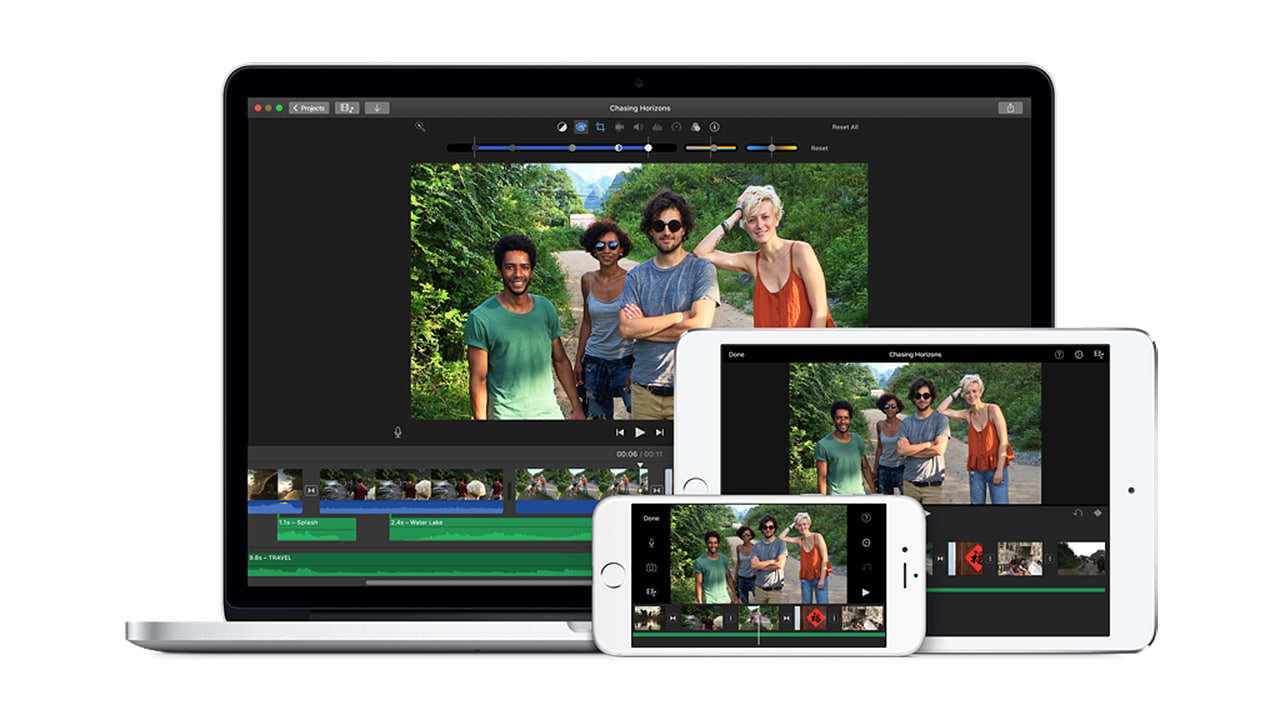Open the settings gear on the iPhone
Image resolution: width=1280 pixels, height=720 pixels.
pyautogui.click(x=866, y=542)
